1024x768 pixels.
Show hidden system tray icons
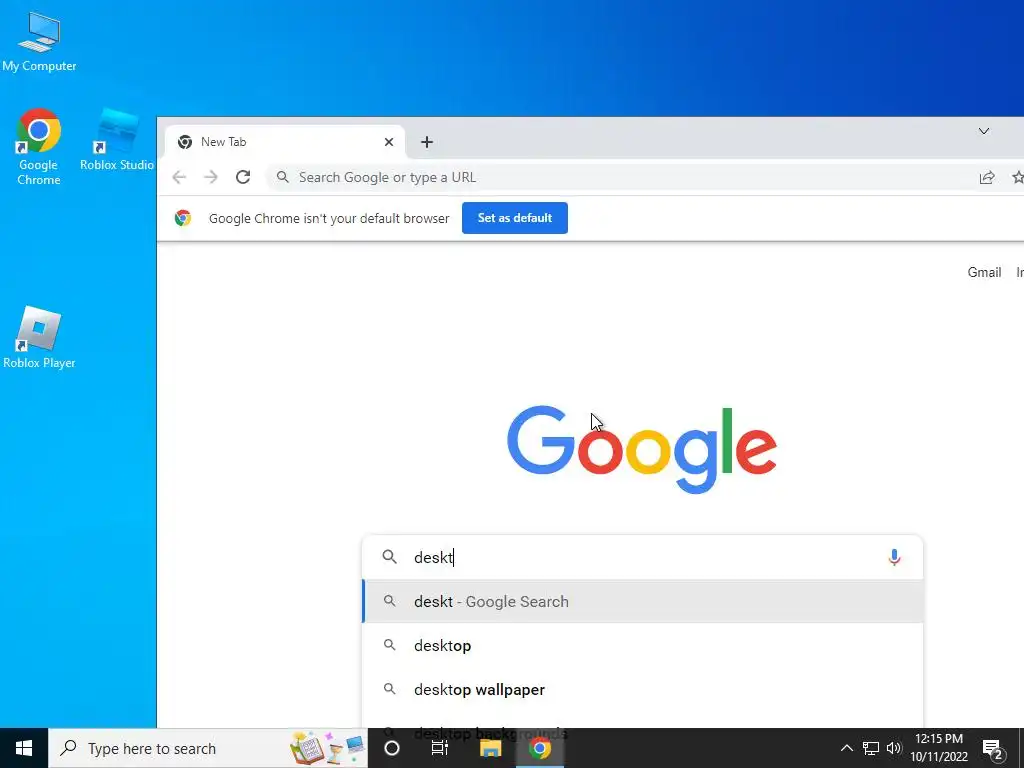[846, 748]
